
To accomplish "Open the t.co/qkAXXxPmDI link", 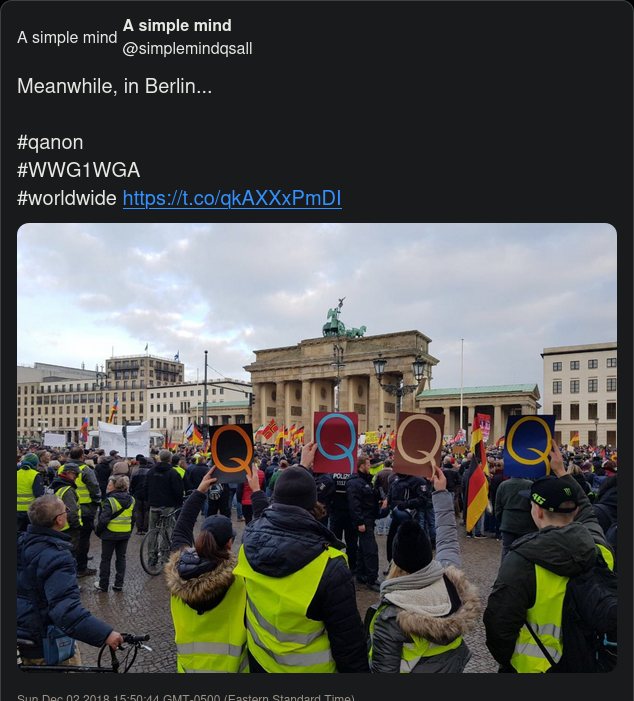I will coord(232,198).
